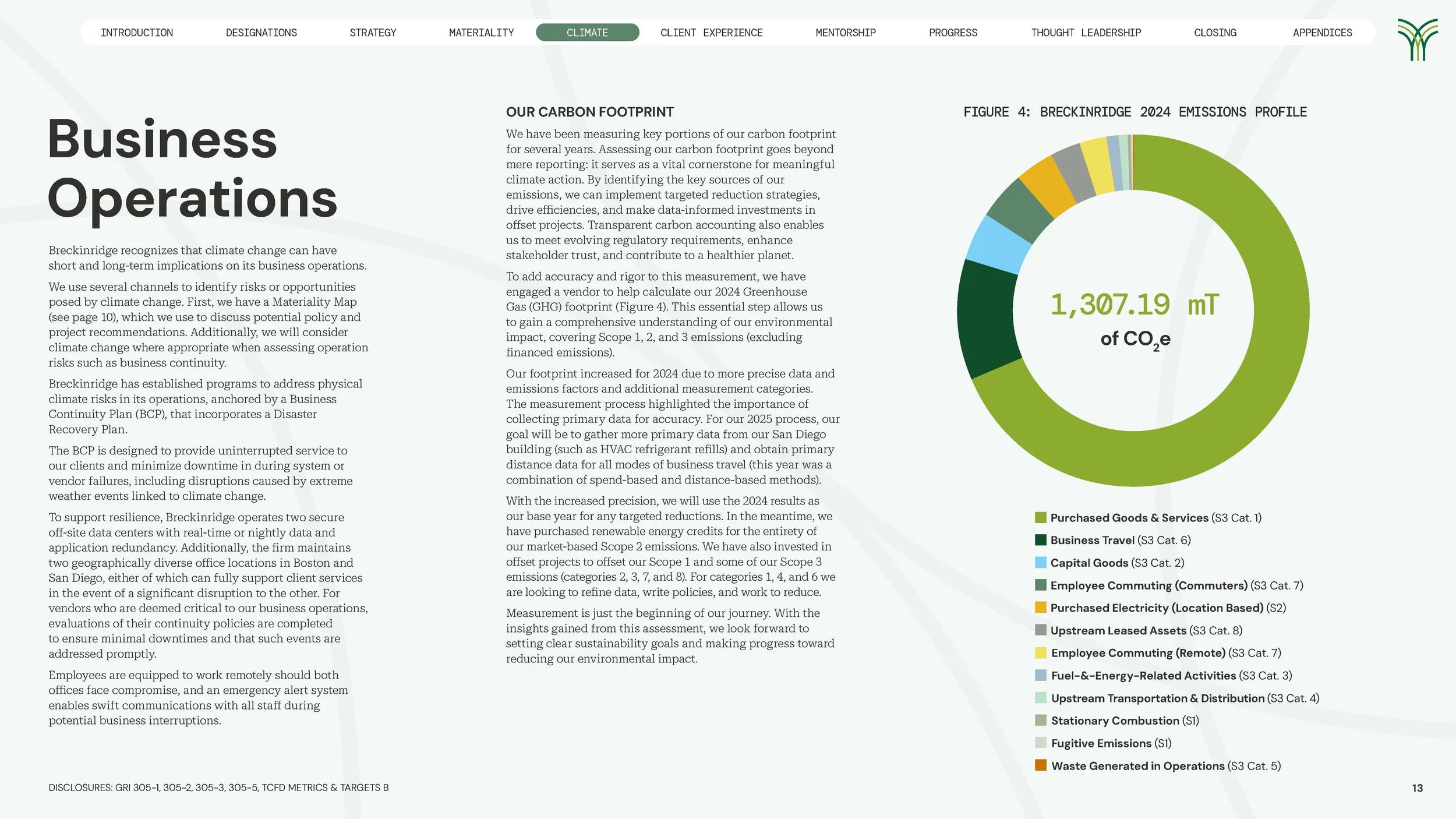The width and height of the screenshot is (1456, 819).
Task: Click Waste Generated in Operations swatch
Action: (x=1041, y=765)
